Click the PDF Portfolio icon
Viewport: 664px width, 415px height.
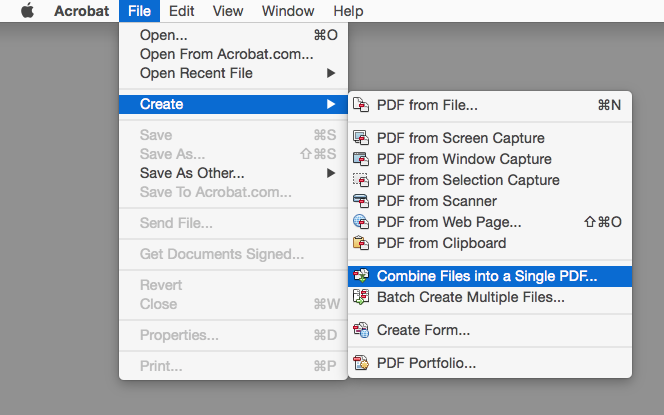(x=361, y=363)
